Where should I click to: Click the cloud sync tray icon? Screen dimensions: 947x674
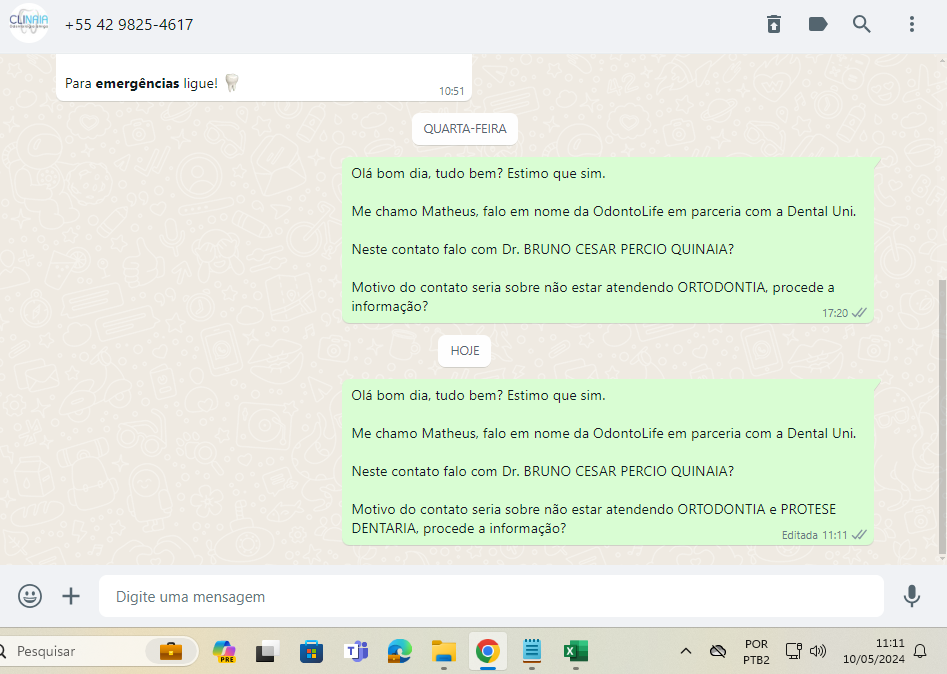717,651
